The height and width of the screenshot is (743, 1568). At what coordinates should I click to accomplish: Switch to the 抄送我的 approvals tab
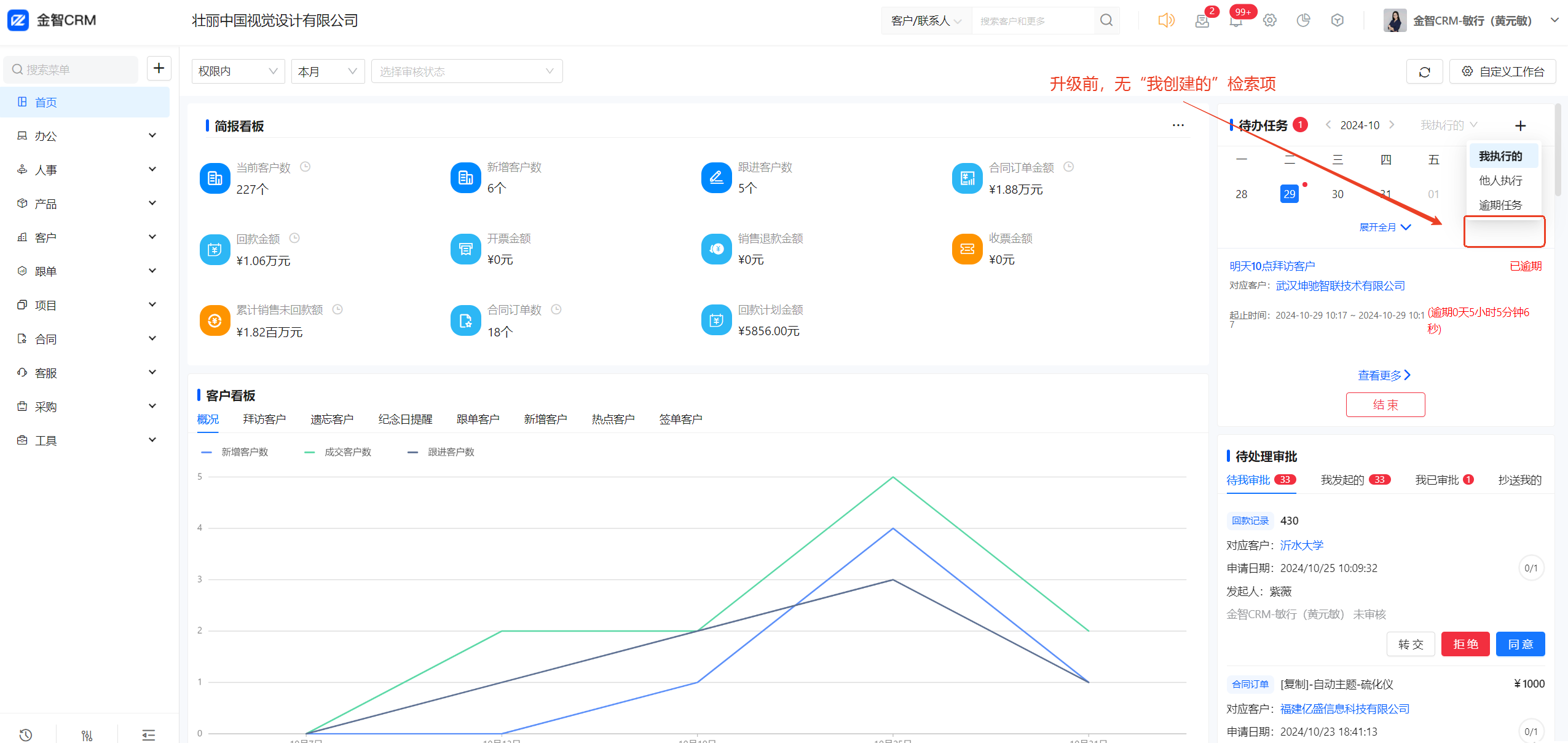(x=1519, y=480)
